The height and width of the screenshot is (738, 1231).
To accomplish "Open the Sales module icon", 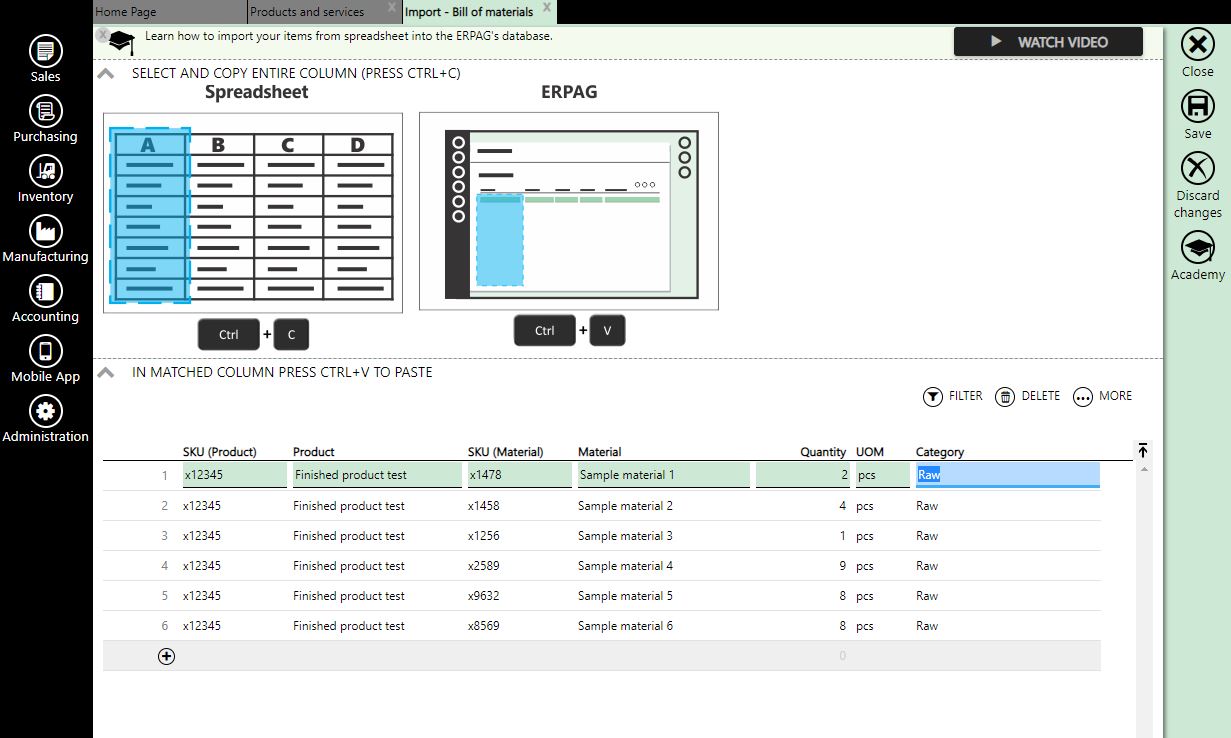I will (46, 51).
